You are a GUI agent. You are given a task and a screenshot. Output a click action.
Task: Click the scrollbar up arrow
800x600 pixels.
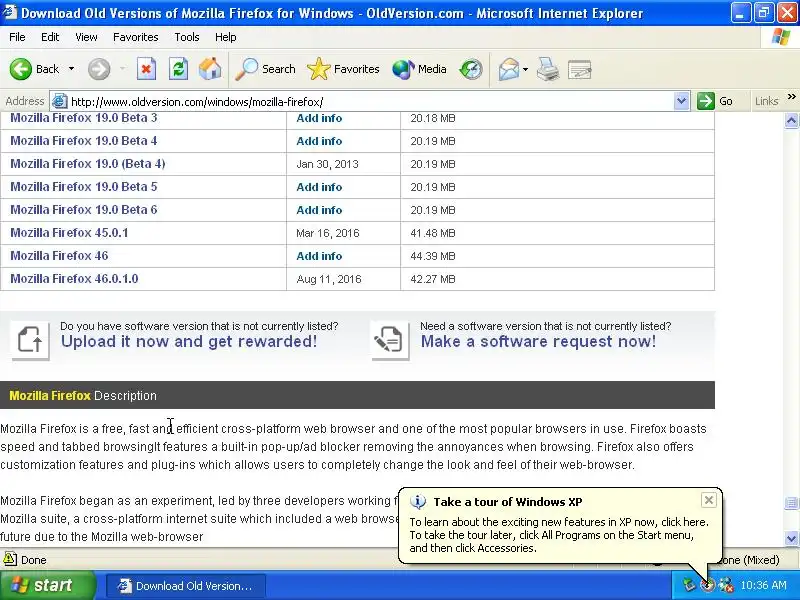coord(791,120)
